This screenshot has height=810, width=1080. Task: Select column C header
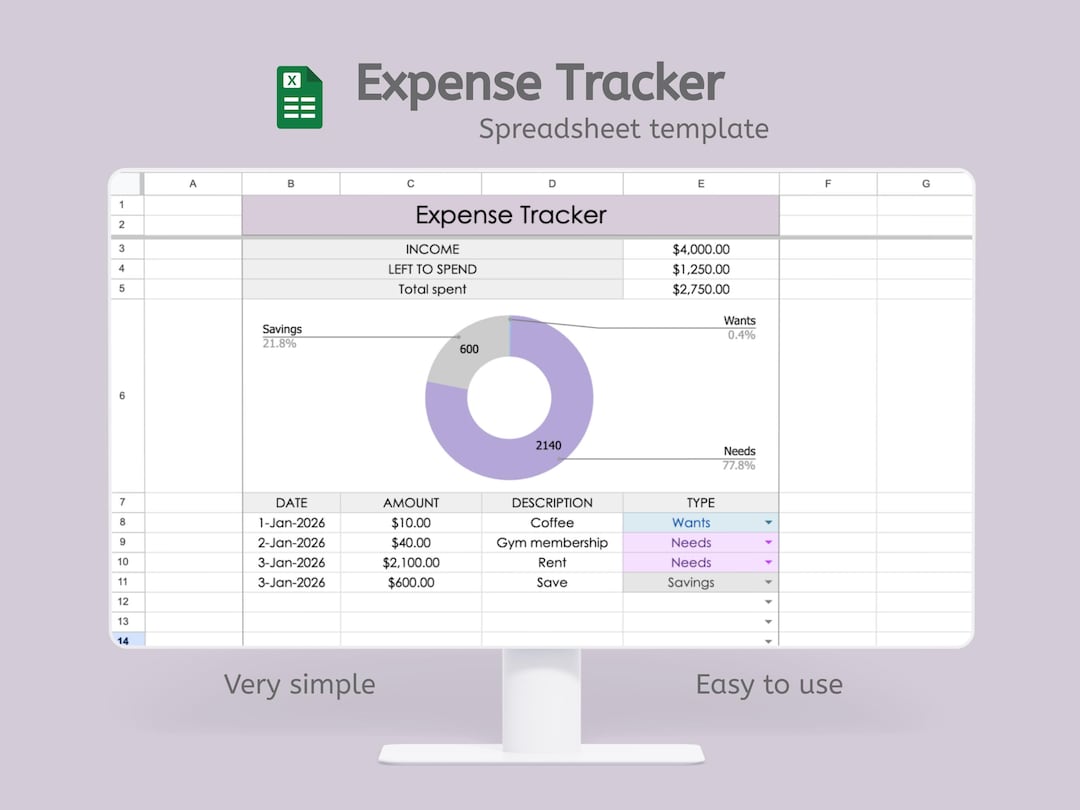pyautogui.click(x=411, y=184)
